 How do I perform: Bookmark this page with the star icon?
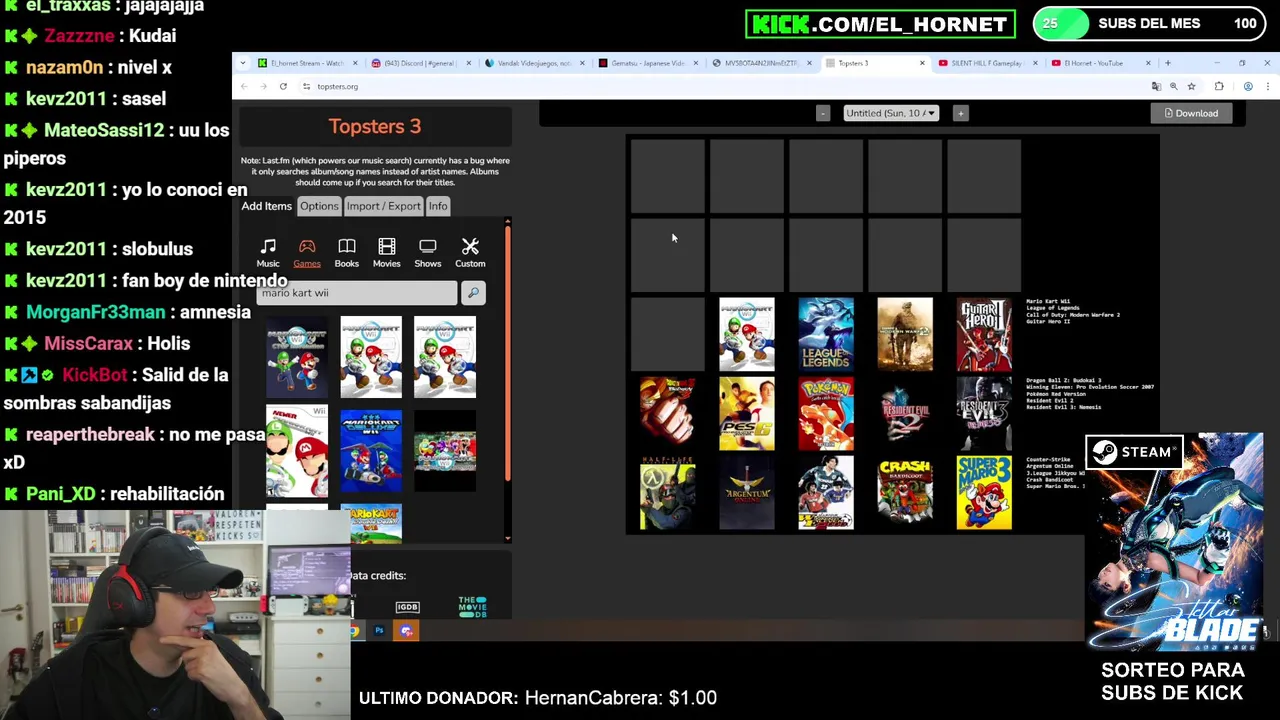(x=1191, y=87)
